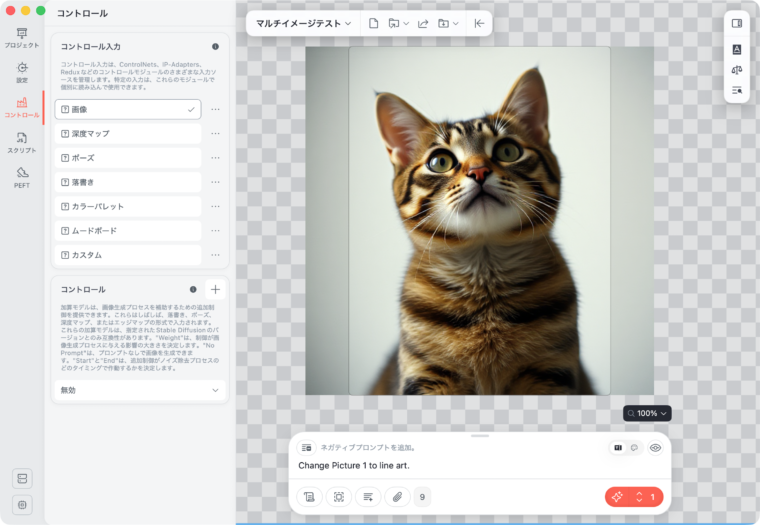Click the red generate button
This screenshot has height=525, width=760.
(617, 496)
